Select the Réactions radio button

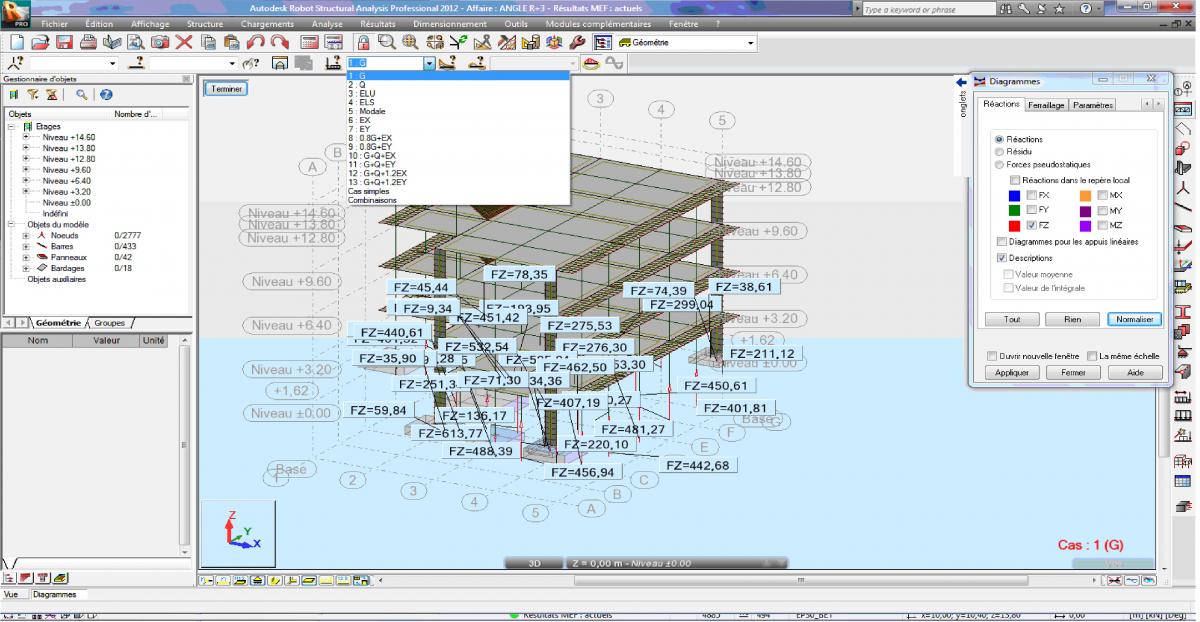click(999, 139)
